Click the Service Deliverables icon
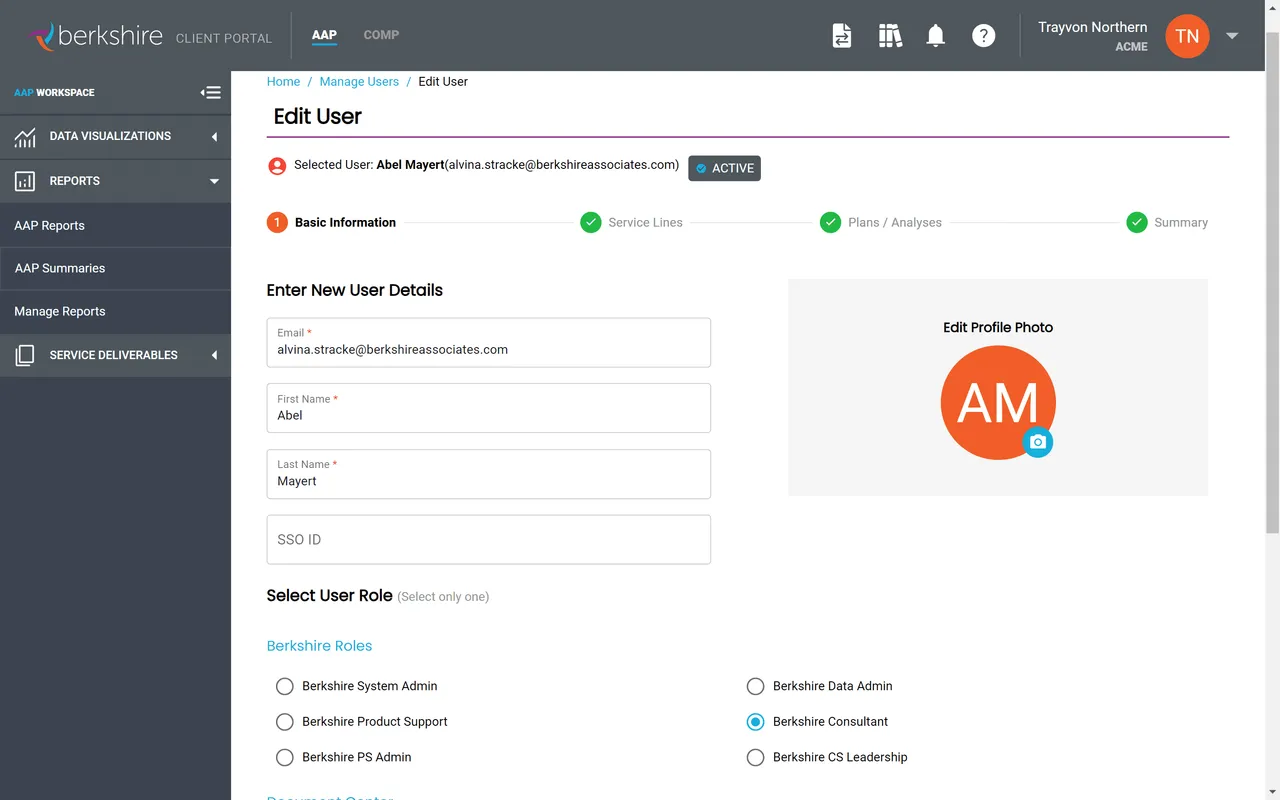Screen dimensions: 1280x800 [24, 355]
